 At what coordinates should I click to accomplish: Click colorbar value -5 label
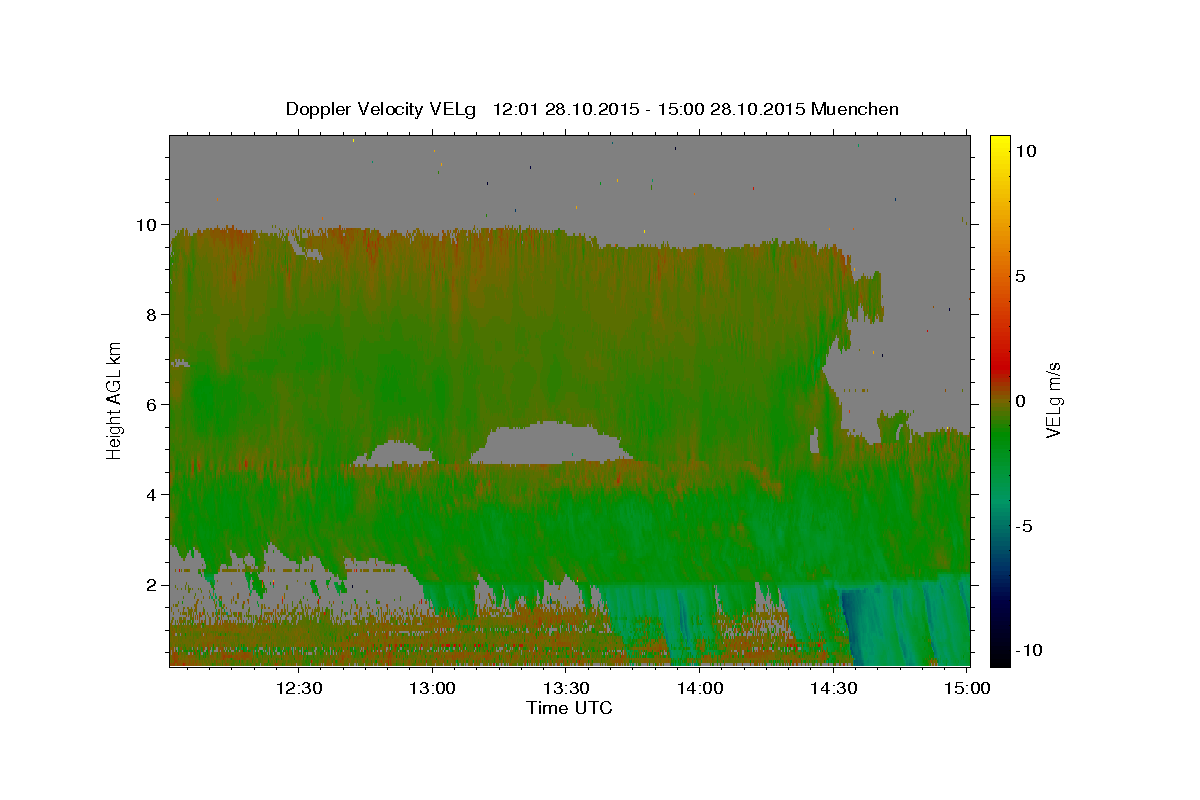coord(1024,526)
